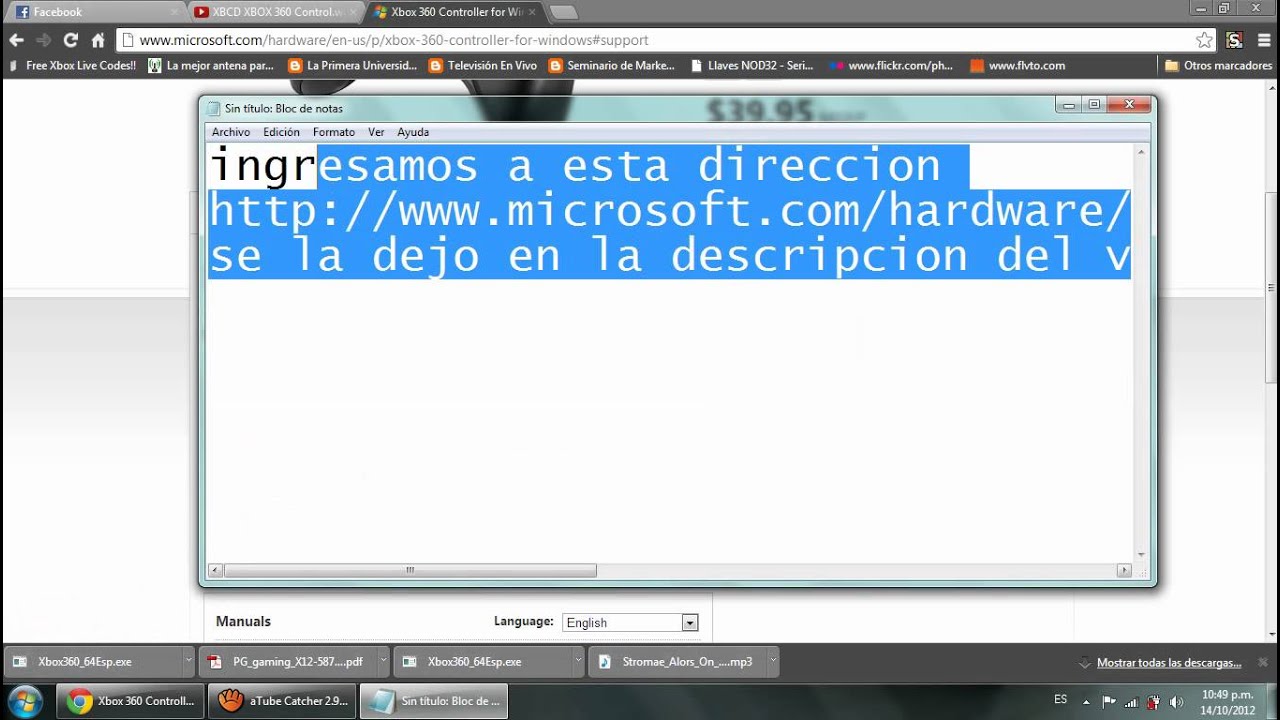The height and width of the screenshot is (720, 1280).
Task: Click the Chrome address bar URL
Action: (394, 40)
